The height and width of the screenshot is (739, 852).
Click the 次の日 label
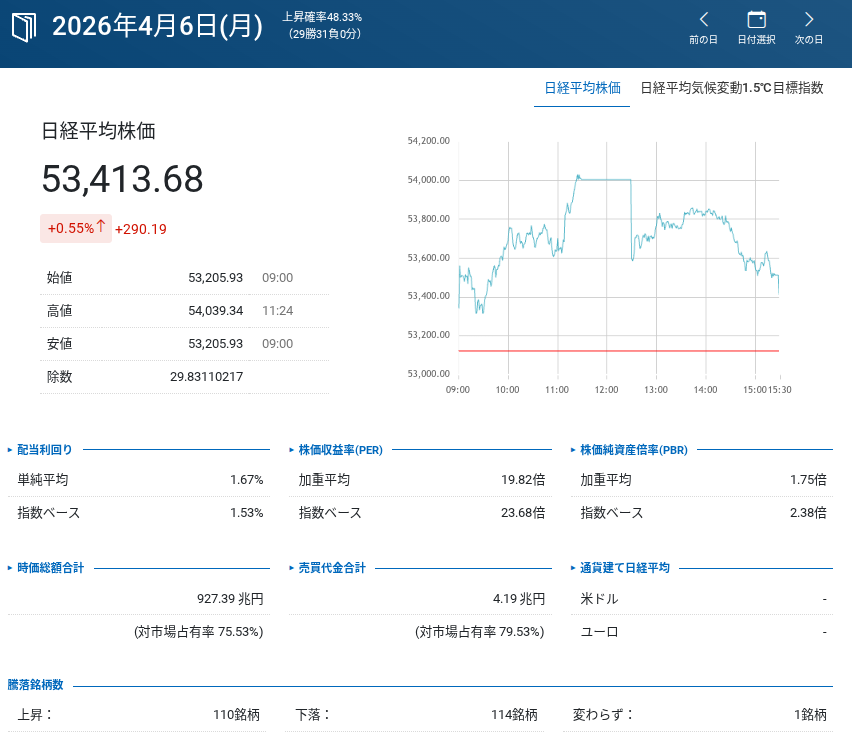point(809,40)
